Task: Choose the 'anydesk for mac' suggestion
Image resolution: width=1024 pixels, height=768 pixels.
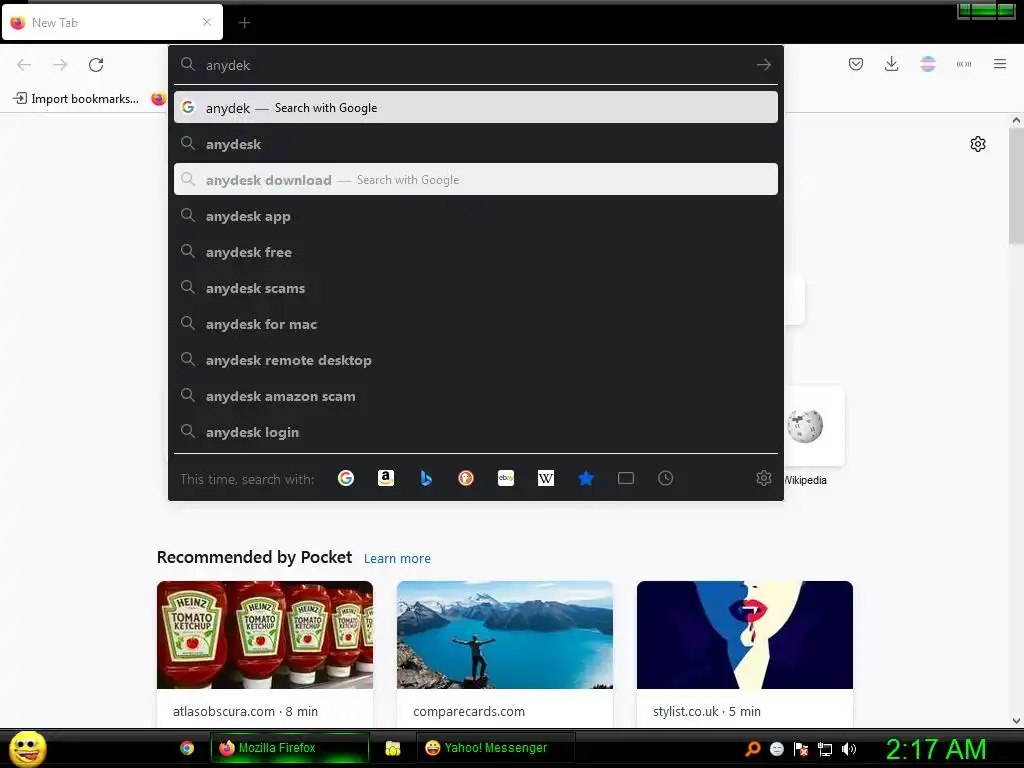Action: [x=475, y=324]
